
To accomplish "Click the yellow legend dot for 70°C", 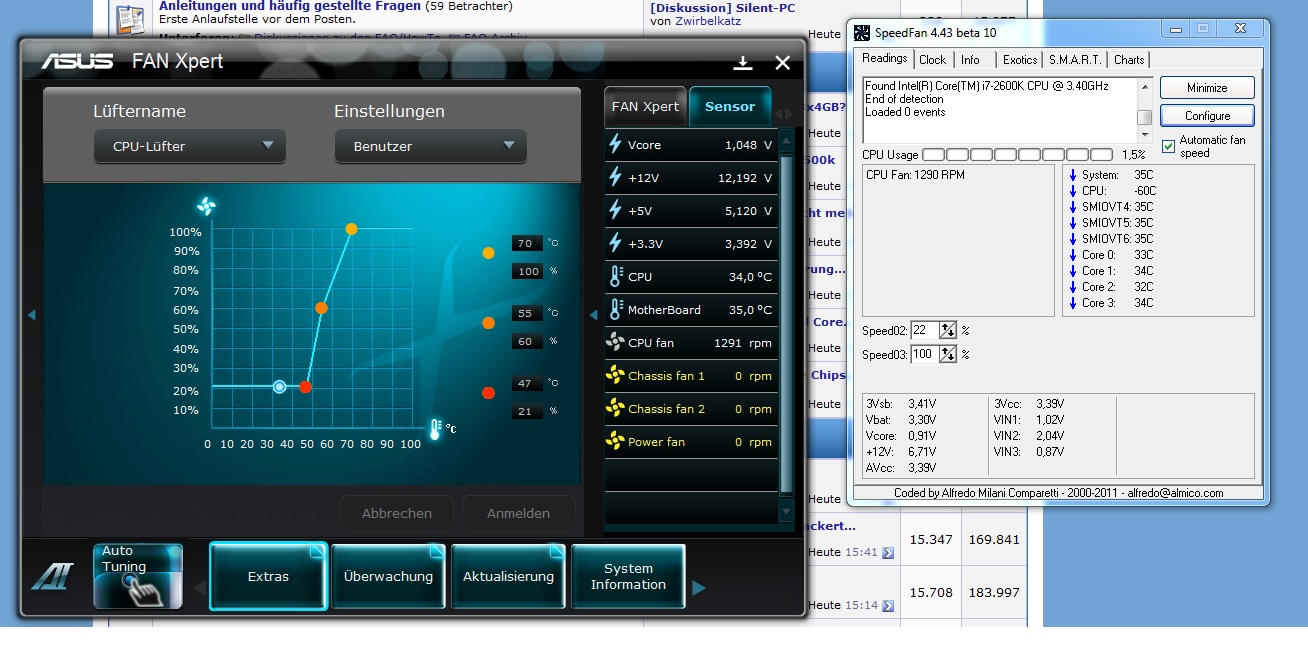I will click(x=488, y=253).
